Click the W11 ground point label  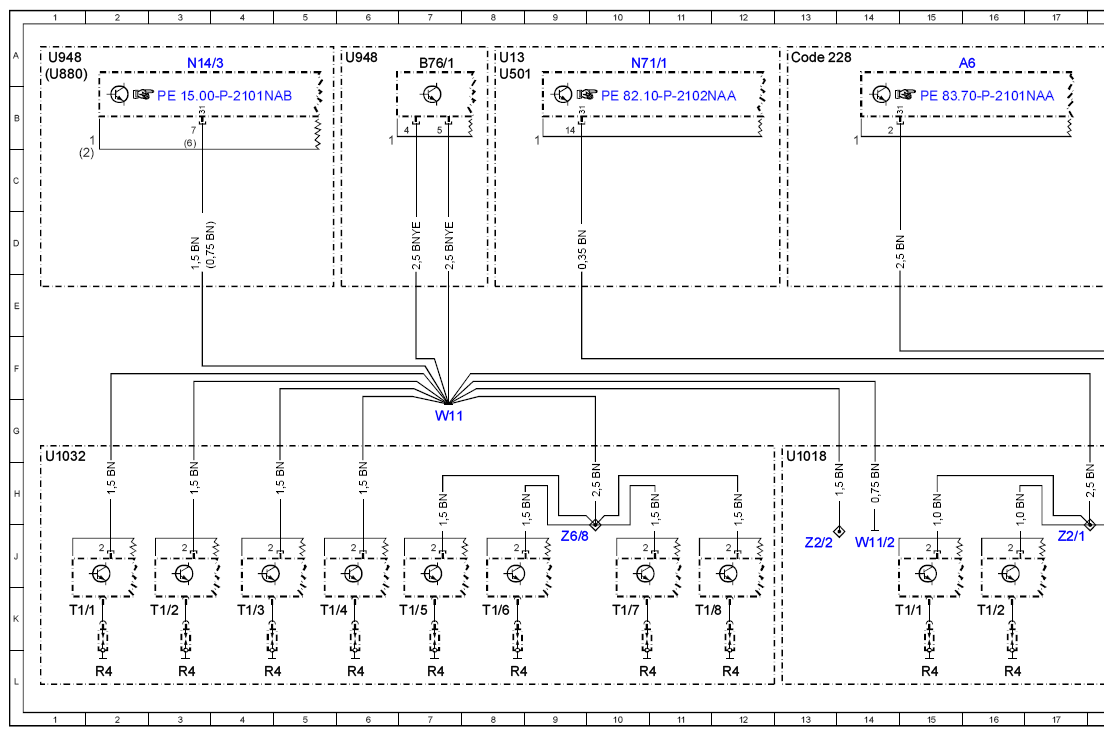(449, 416)
